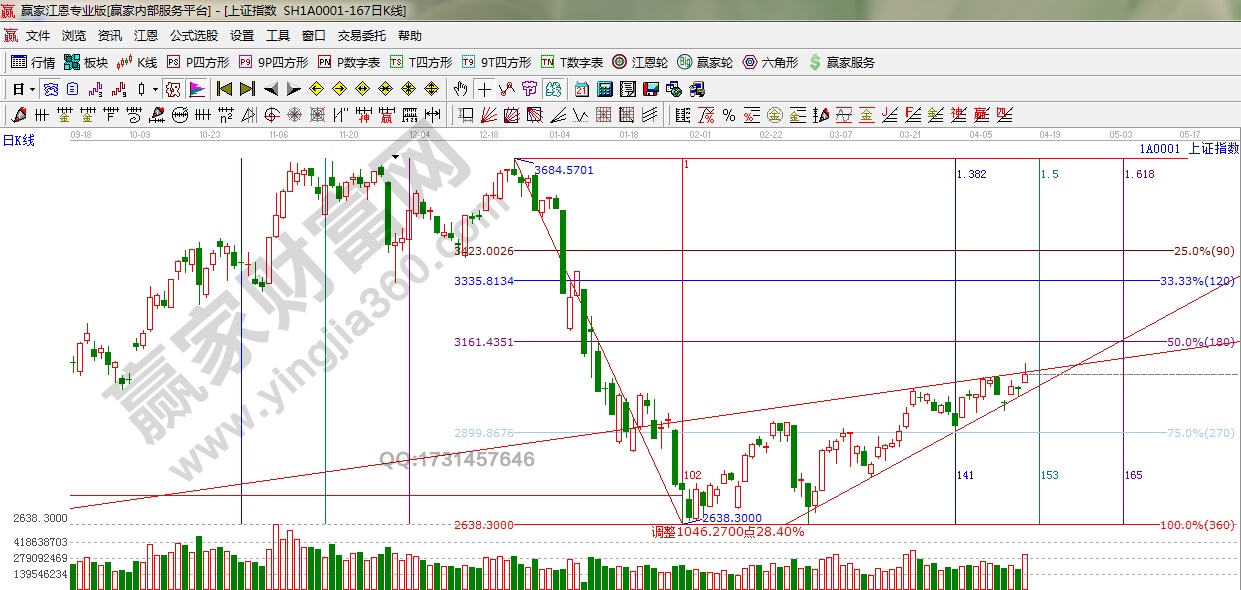Select the hand pan tool

point(460,89)
